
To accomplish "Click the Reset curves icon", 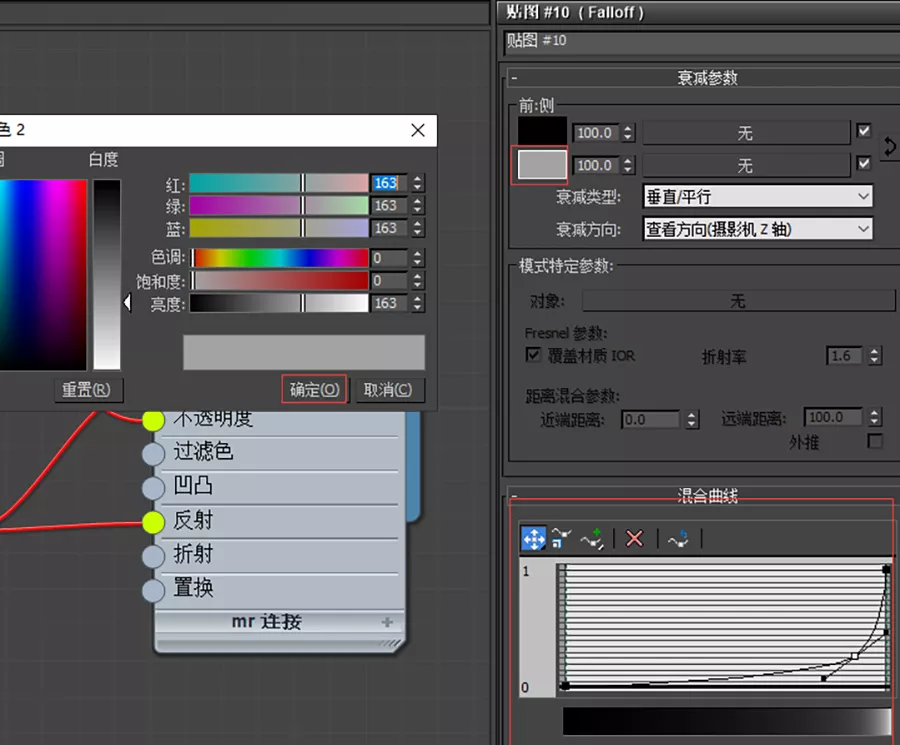I will [678, 539].
